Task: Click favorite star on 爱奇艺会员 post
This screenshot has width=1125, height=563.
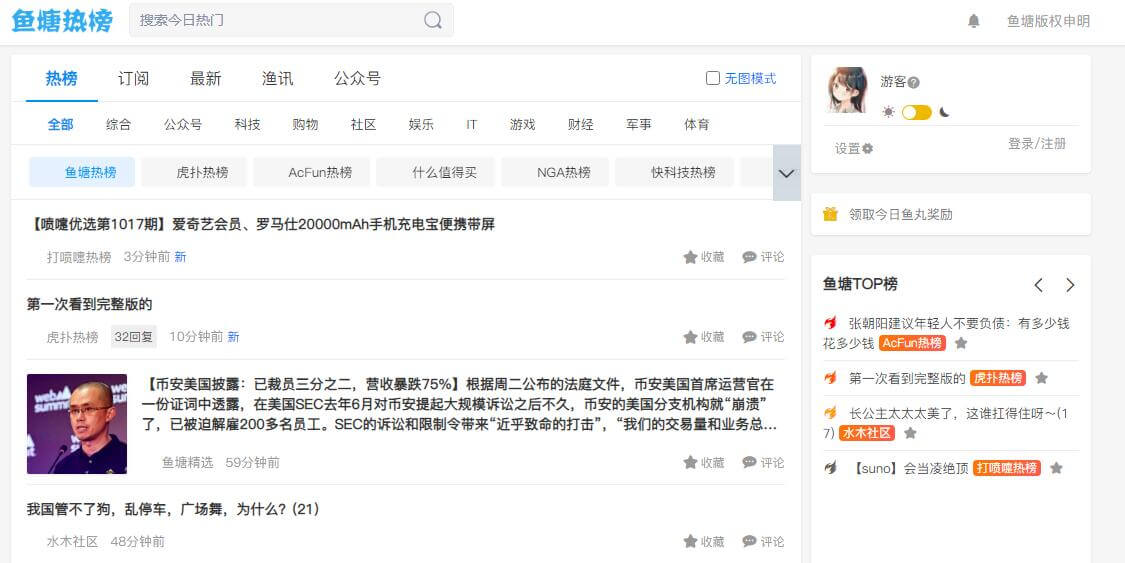Action: pyautogui.click(x=690, y=257)
